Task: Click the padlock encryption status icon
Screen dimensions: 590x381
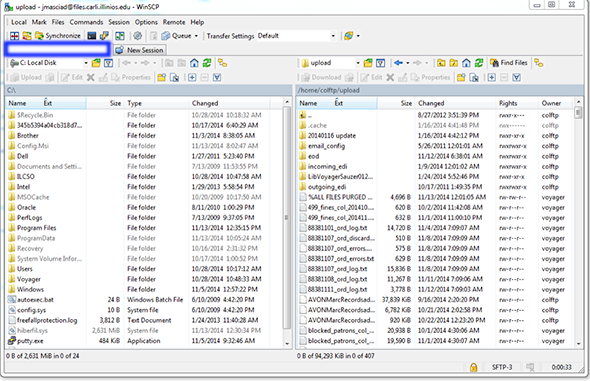Action: [473, 367]
